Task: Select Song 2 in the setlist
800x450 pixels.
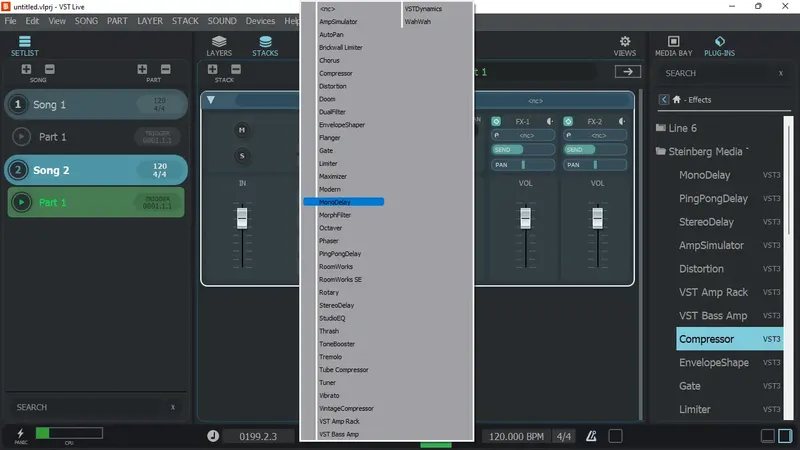Action: tap(96, 170)
